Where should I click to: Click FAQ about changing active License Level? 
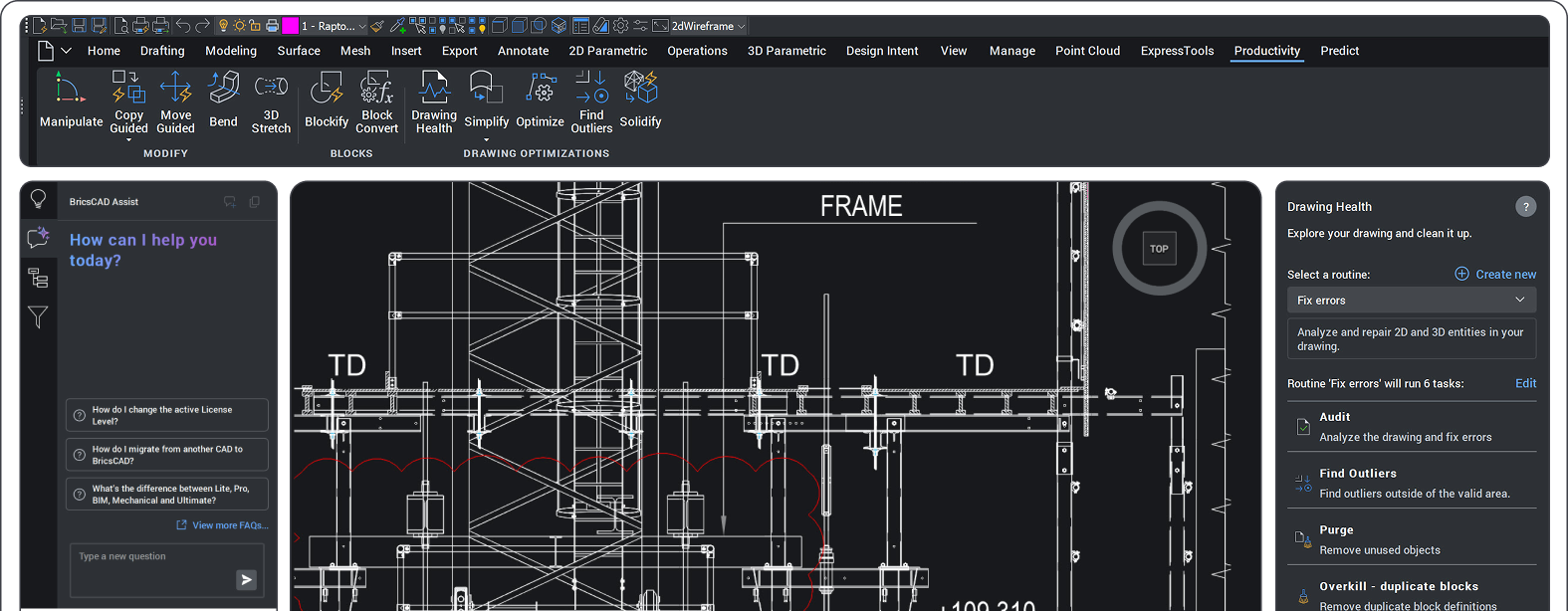[167, 415]
